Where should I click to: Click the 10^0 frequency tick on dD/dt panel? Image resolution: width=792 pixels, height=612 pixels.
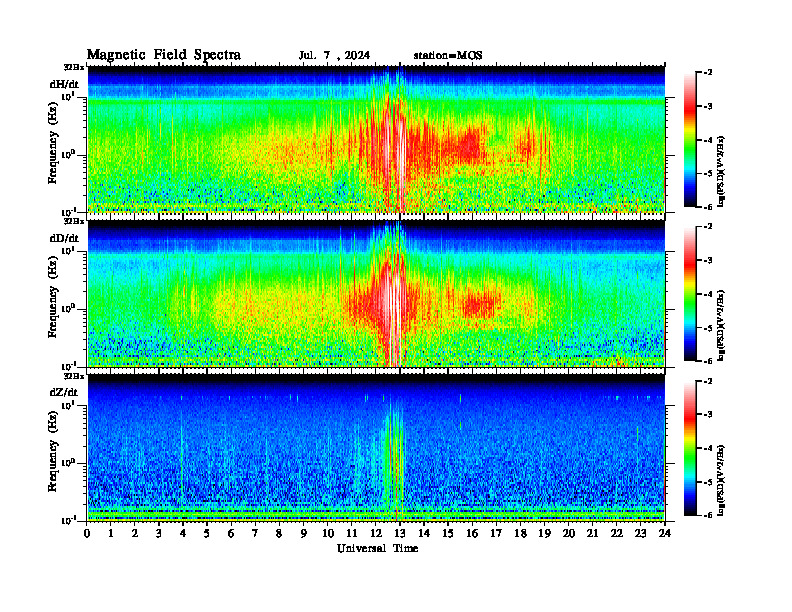click(68, 308)
